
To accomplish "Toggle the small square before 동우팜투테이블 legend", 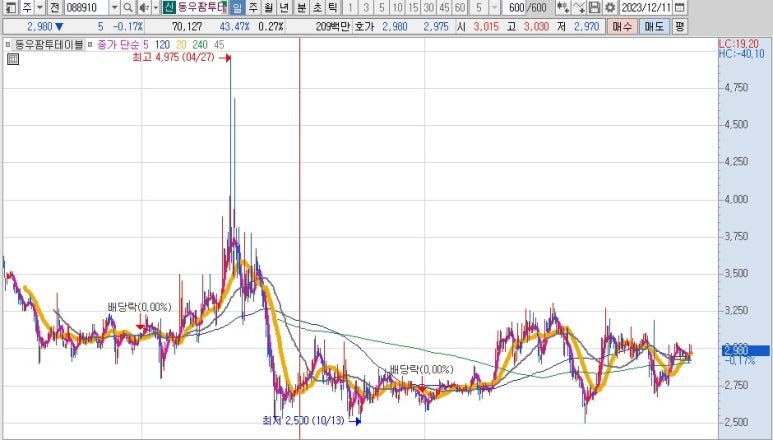I will click(x=7, y=45).
